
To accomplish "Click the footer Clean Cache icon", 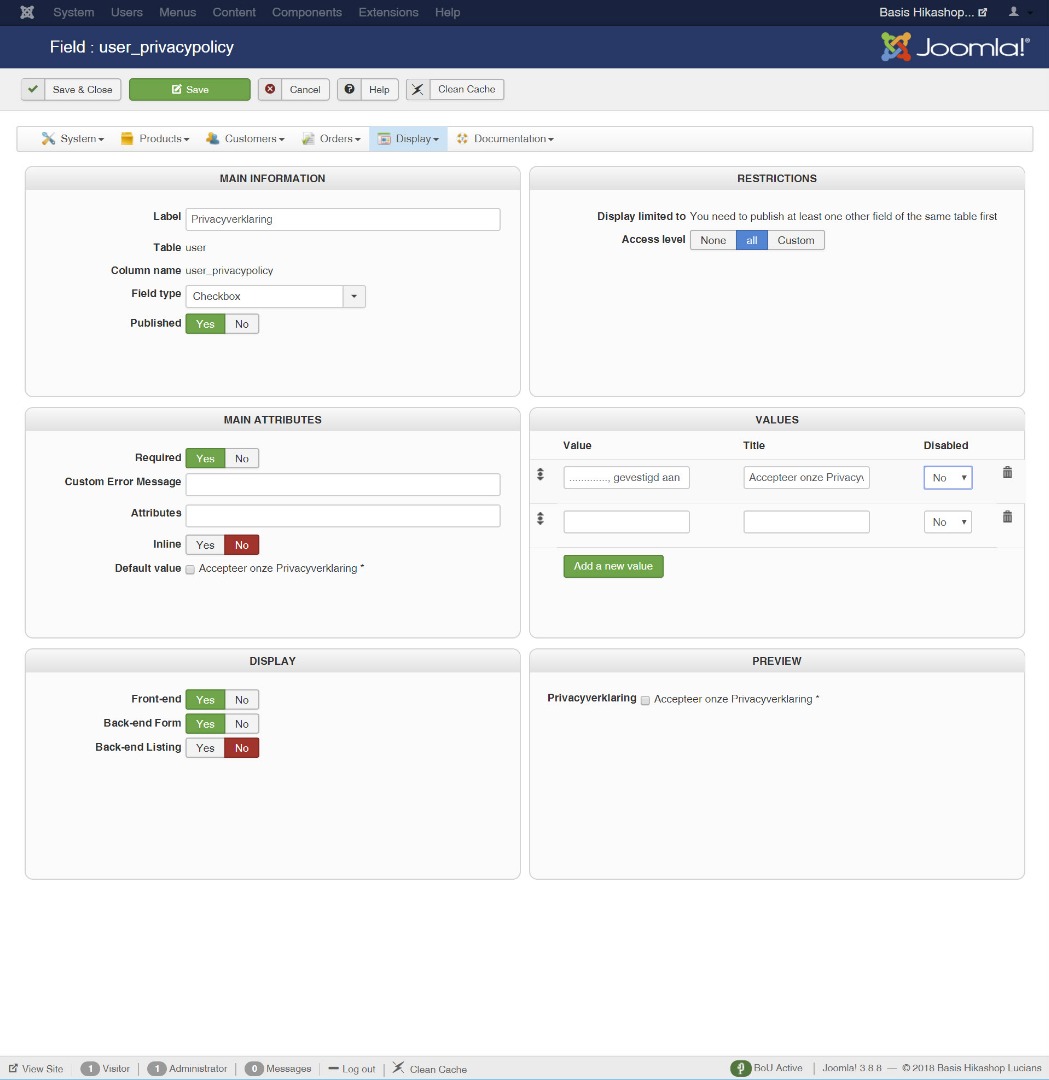I will (398, 1067).
